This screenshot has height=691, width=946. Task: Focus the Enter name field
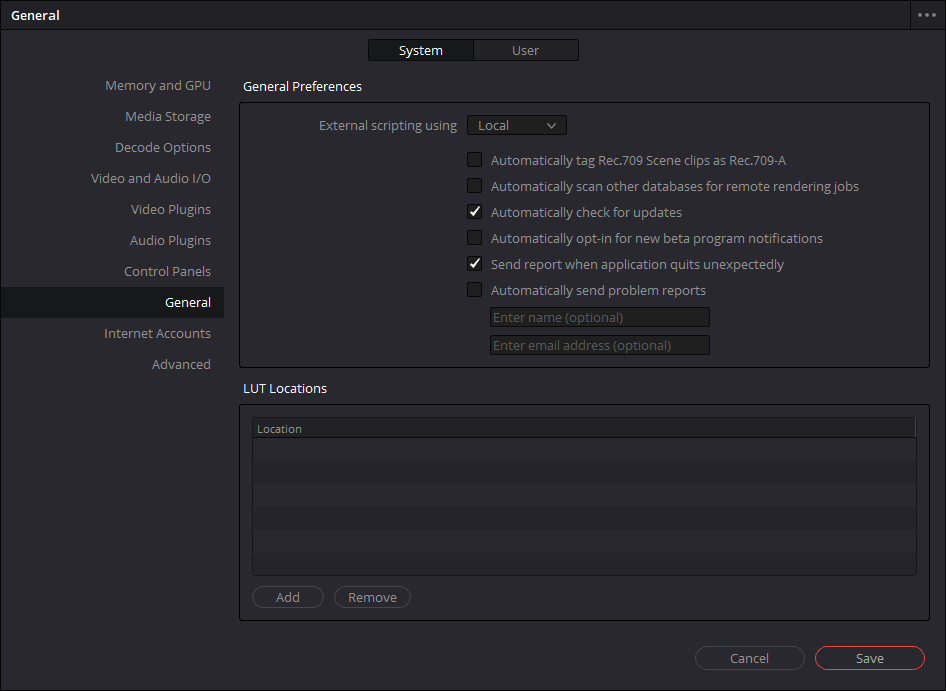coord(600,317)
